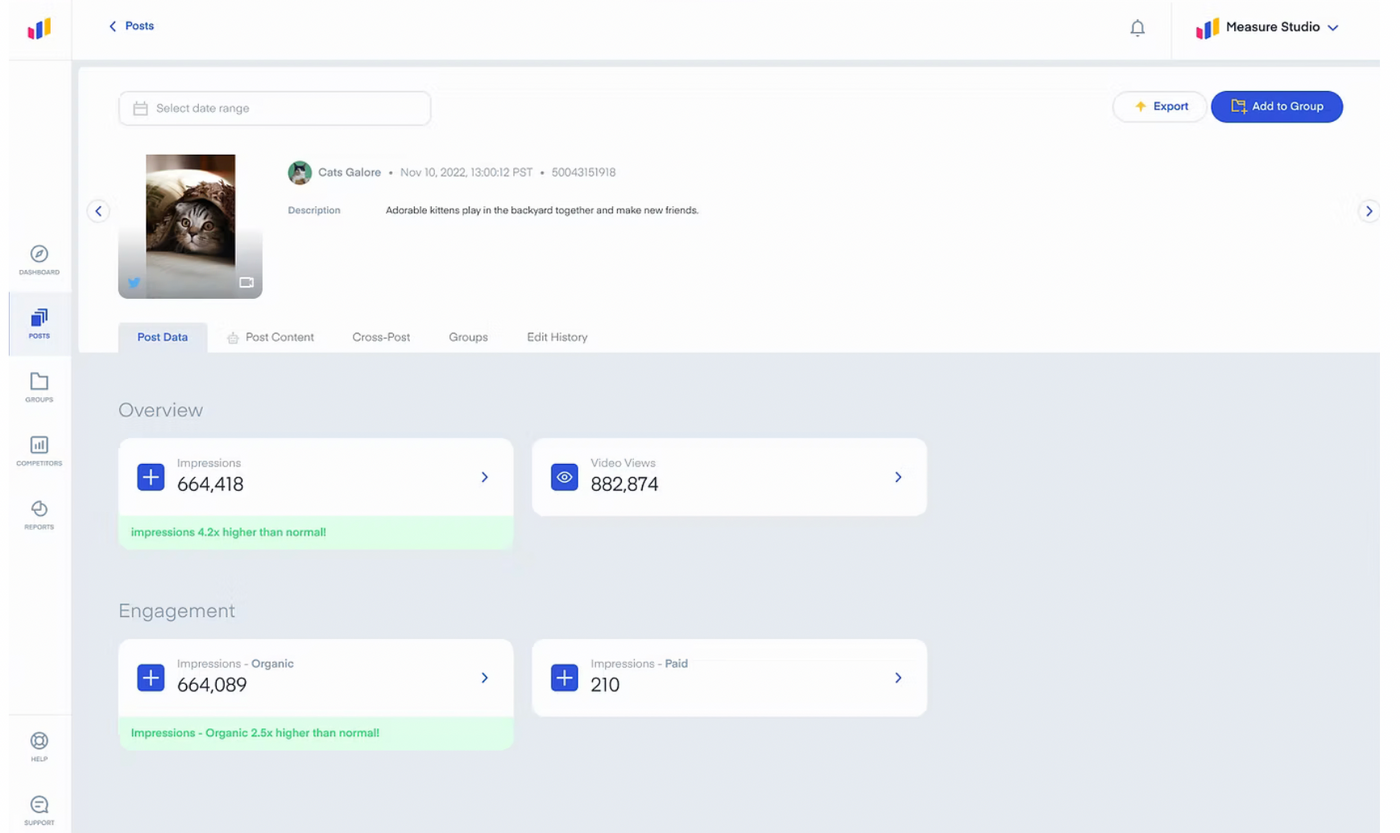Open the Measure Studio account dropdown
Image resolution: width=1400 pixels, height=833 pixels.
[1268, 28]
